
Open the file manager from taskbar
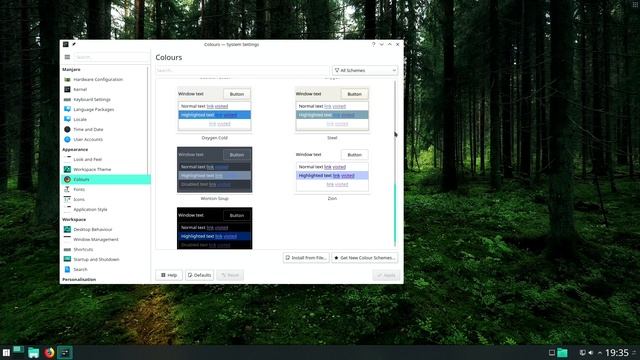coord(33,353)
